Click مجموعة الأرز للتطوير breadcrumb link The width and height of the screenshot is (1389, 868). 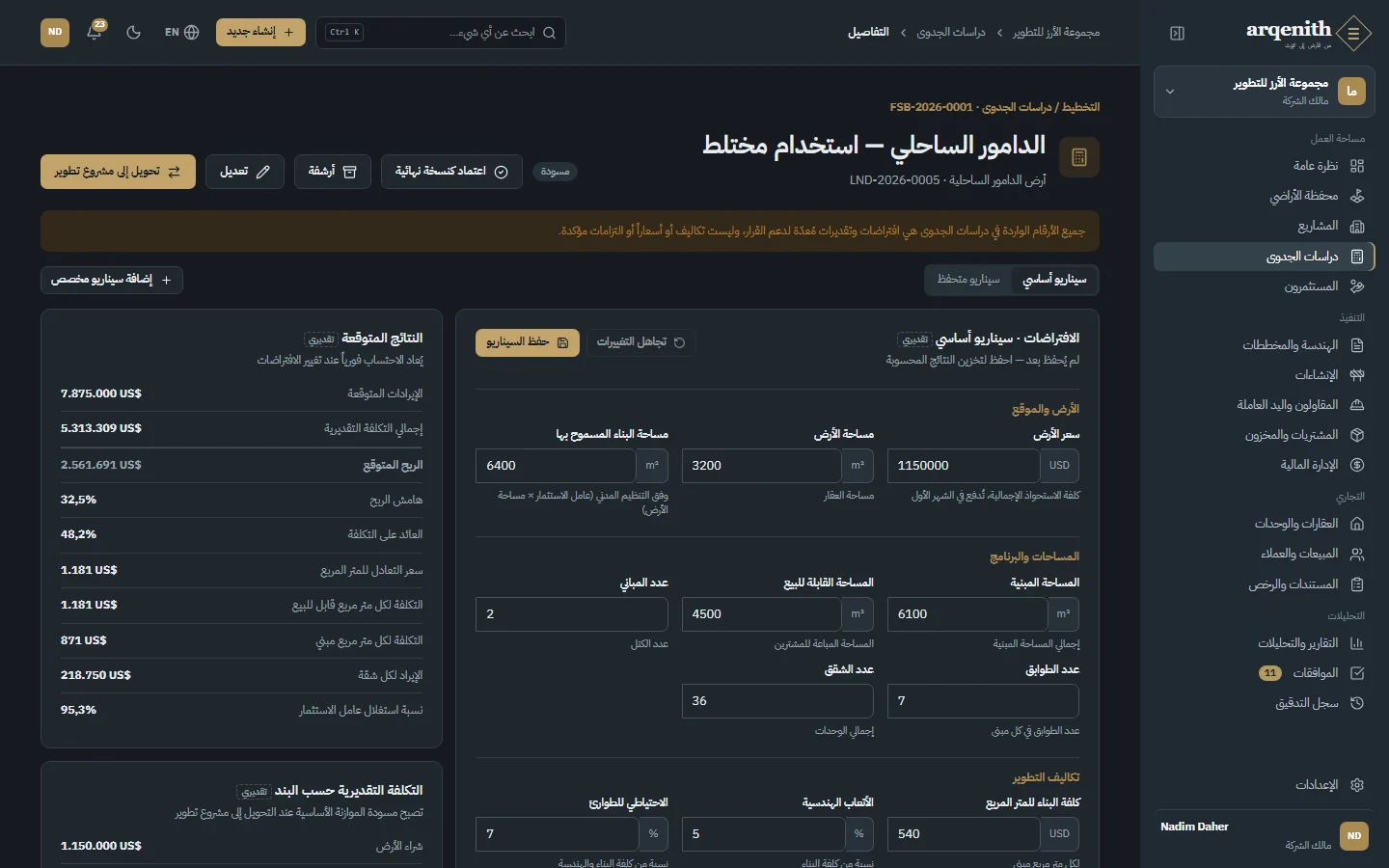coord(1056,33)
